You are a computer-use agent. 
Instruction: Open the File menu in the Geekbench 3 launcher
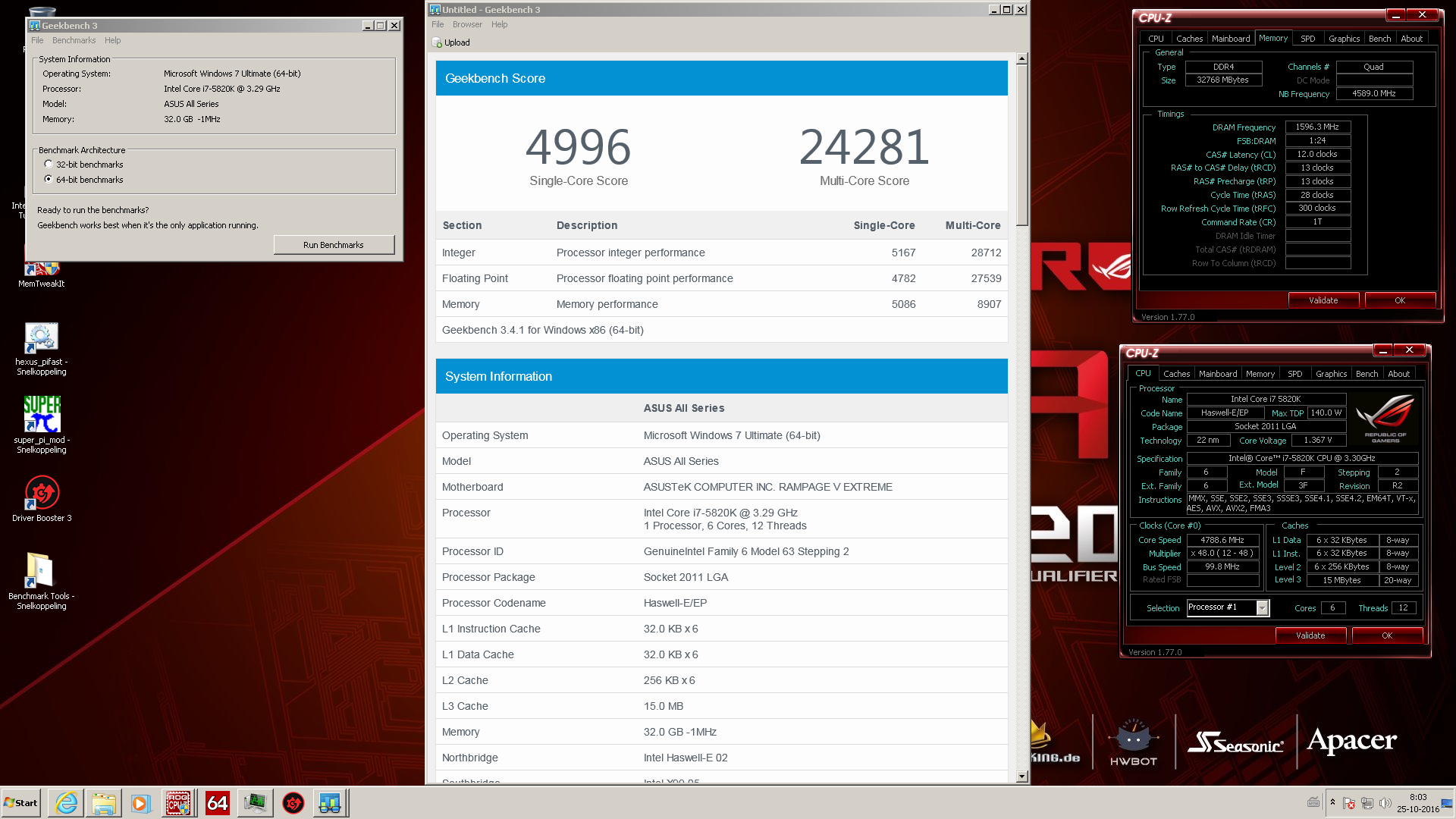tap(37, 41)
